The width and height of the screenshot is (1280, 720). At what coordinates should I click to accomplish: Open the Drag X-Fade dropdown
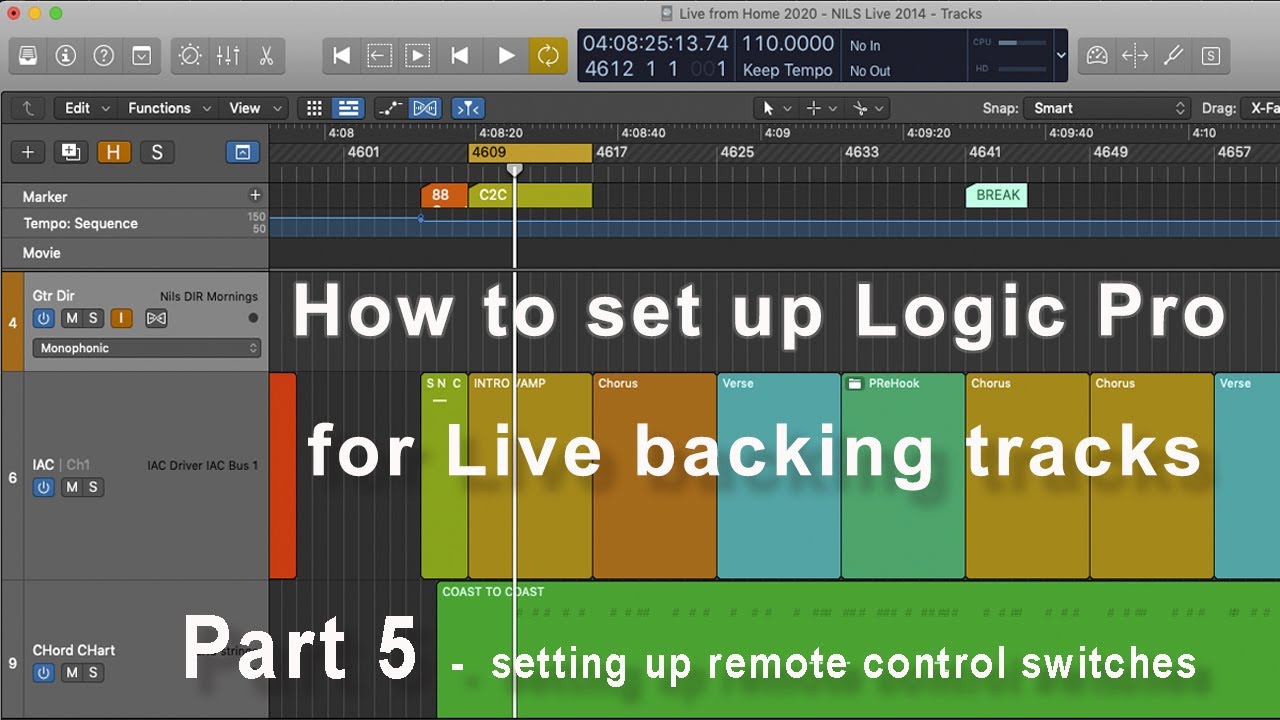(1259, 108)
